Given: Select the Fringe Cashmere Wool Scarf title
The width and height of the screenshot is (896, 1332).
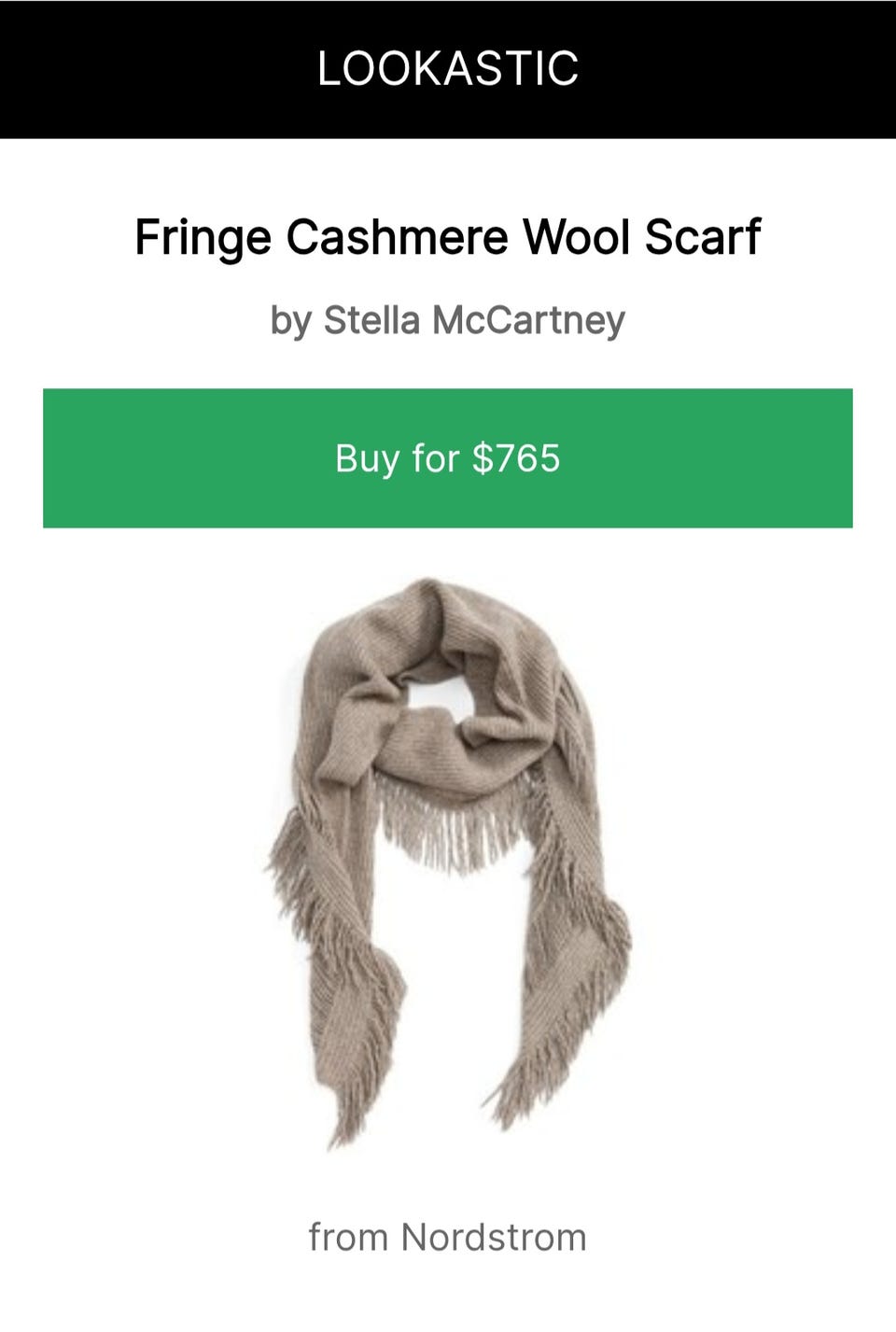Looking at the screenshot, I should tap(448, 236).
